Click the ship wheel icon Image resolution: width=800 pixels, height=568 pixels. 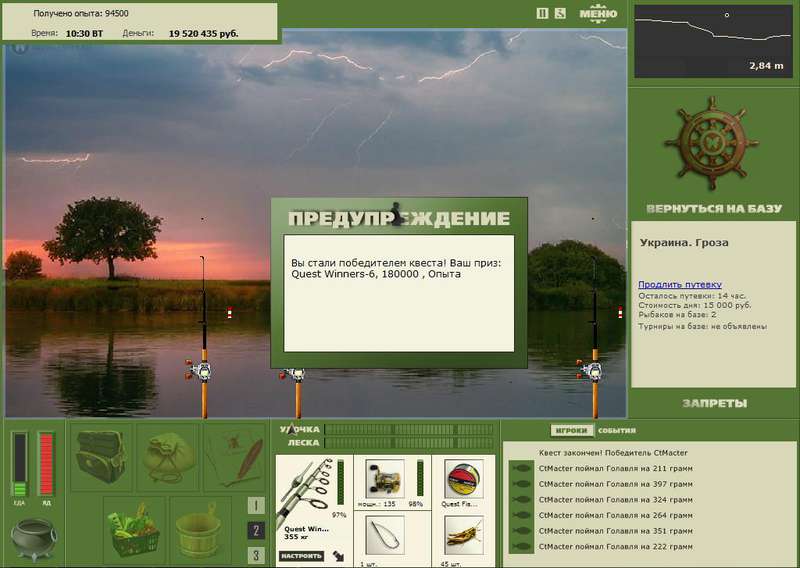click(x=711, y=144)
